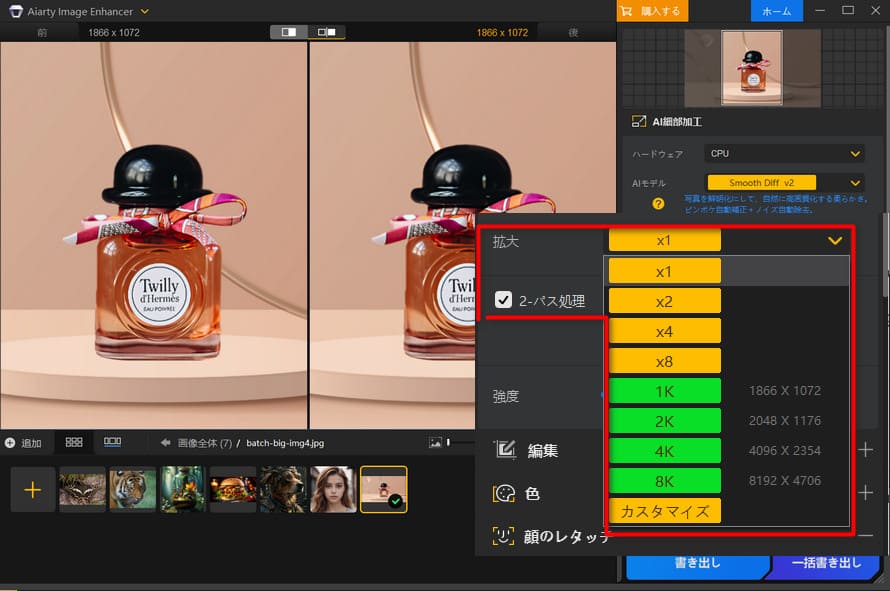The height and width of the screenshot is (591, 890).
Task: Choose the 8K resolution option
Action: pyautogui.click(x=664, y=481)
